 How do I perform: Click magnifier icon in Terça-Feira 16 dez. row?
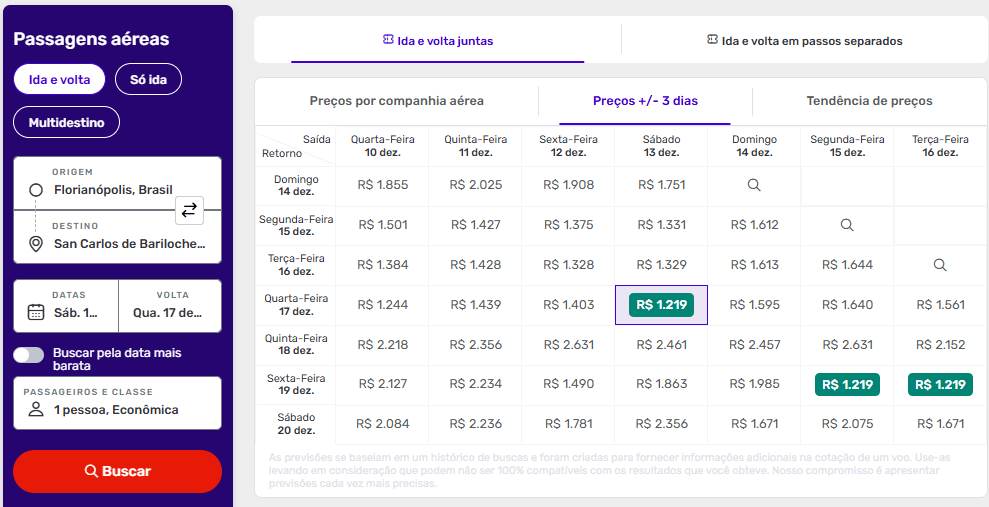click(940, 265)
